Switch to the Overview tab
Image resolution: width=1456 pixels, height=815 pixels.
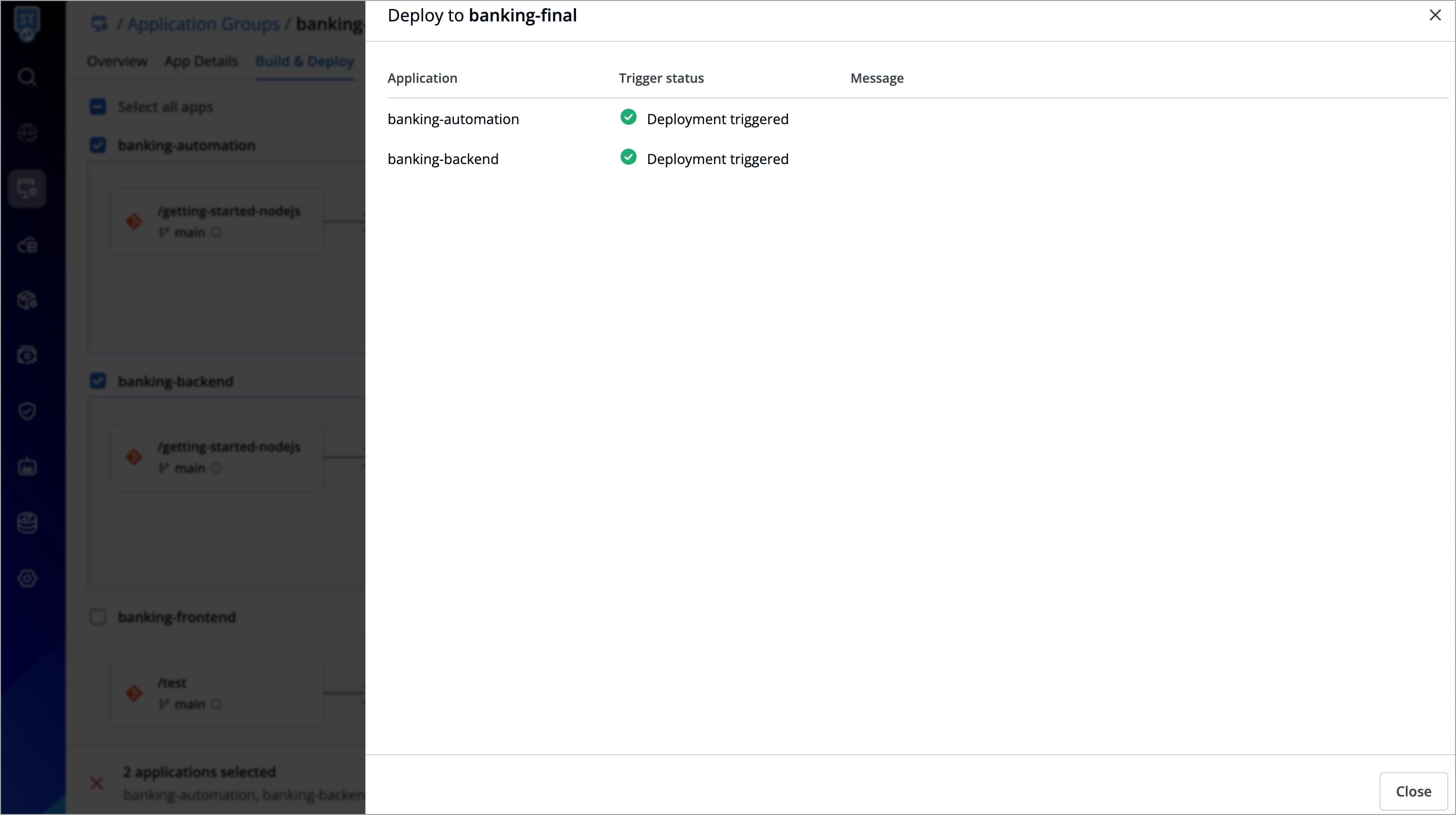click(x=117, y=61)
